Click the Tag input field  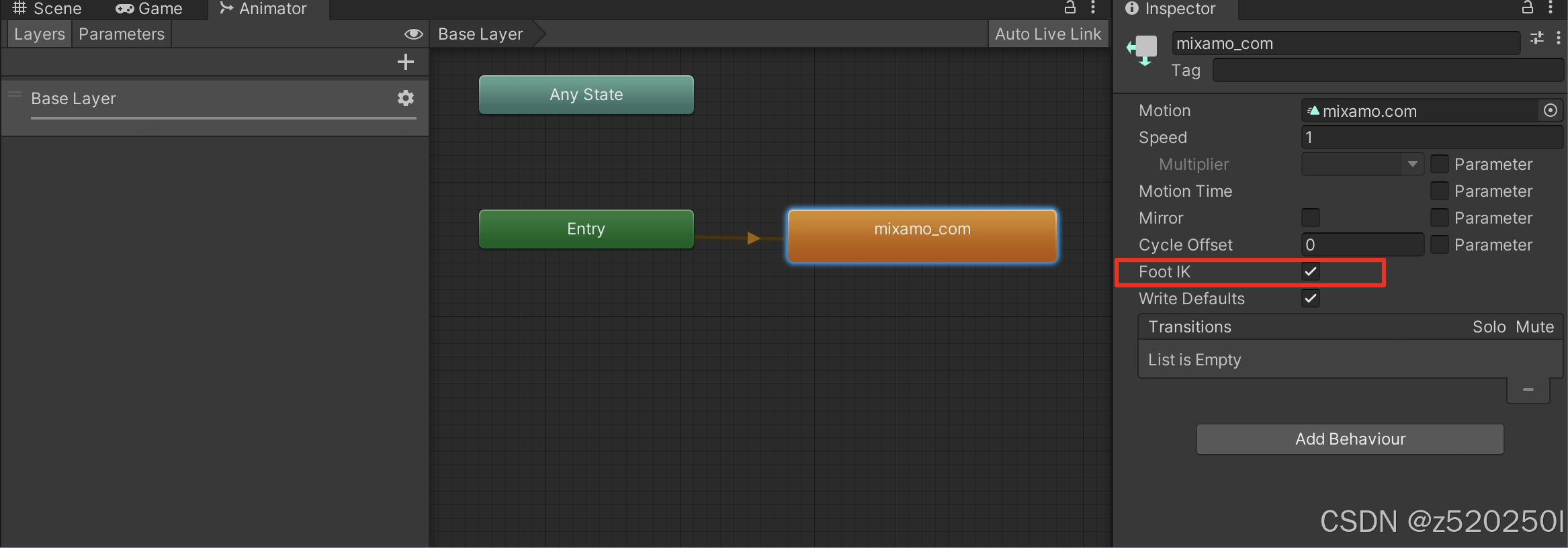click(x=1388, y=71)
